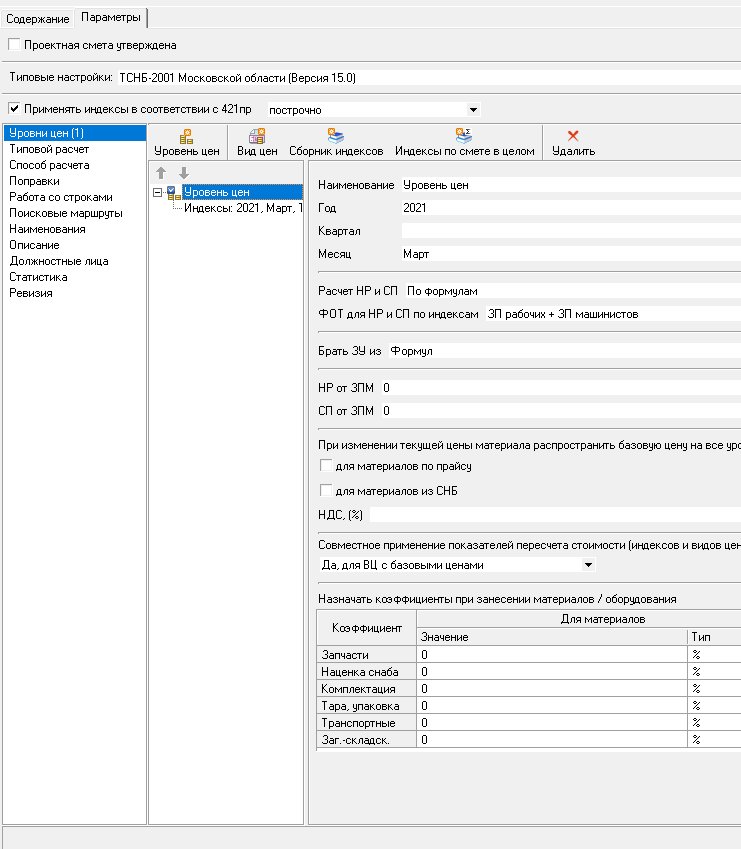
Task: Click Комплектация value cell
Action: pyautogui.click(x=552, y=689)
